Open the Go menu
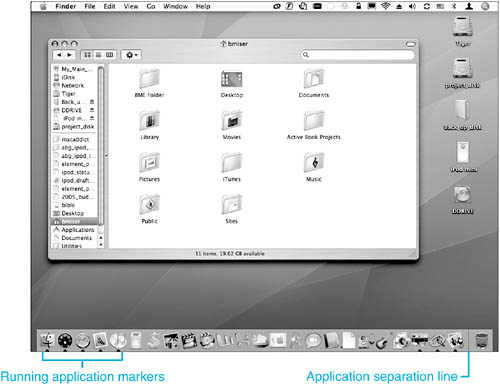This screenshot has height=385, width=500. pyautogui.click(x=151, y=6)
